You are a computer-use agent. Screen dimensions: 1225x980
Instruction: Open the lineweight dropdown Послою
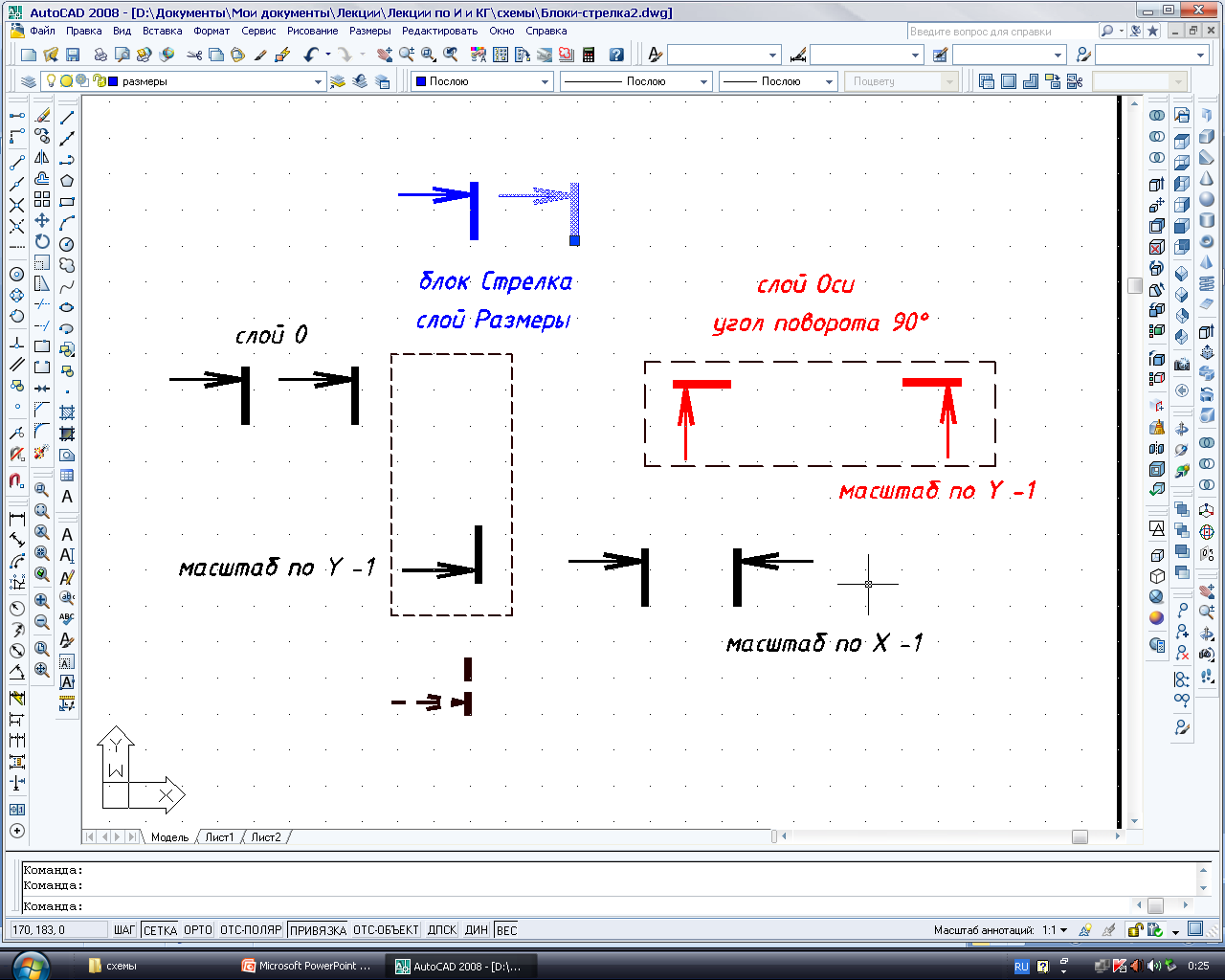click(778, 81)
